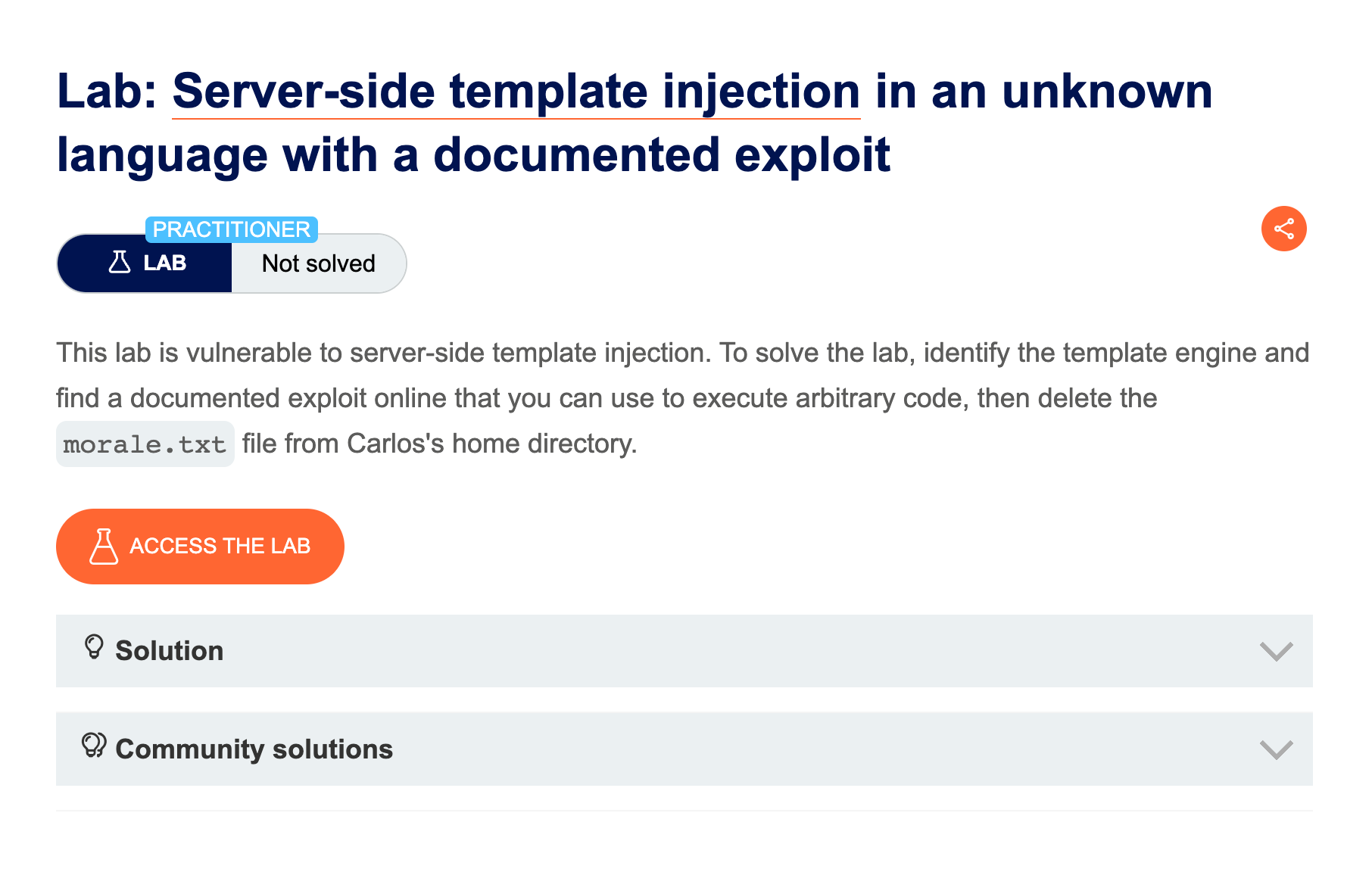
Task: Click heading text 'language with a documented exploit'
Action: [x=473, y=155]
